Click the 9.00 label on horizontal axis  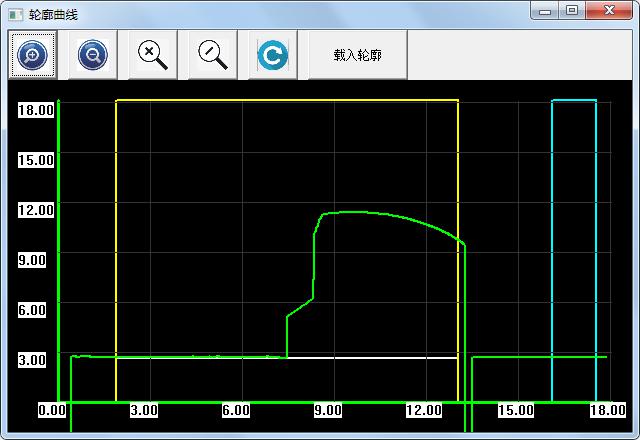(x=328, y=410)
